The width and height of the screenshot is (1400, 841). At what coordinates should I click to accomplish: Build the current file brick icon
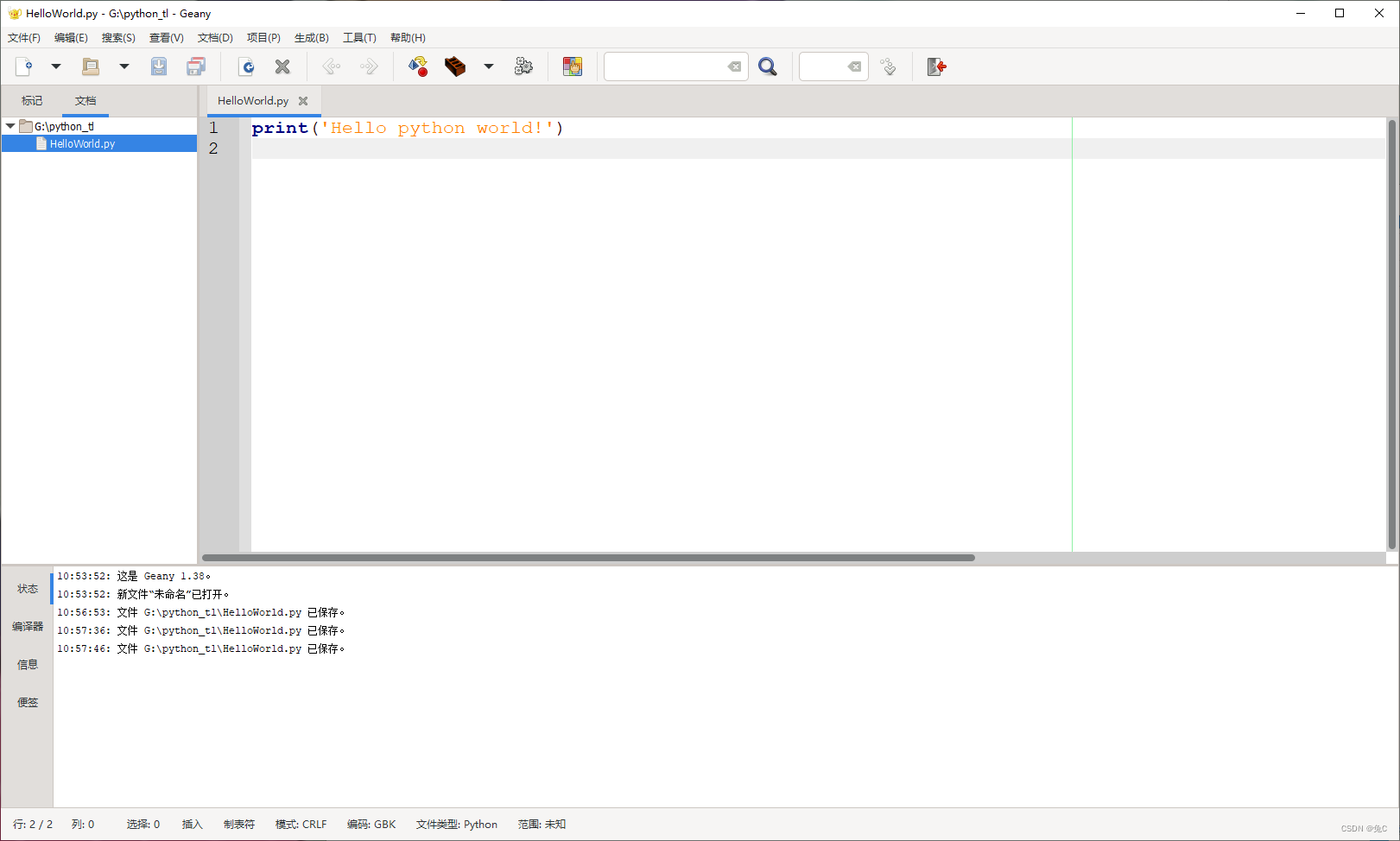point(455,66)
